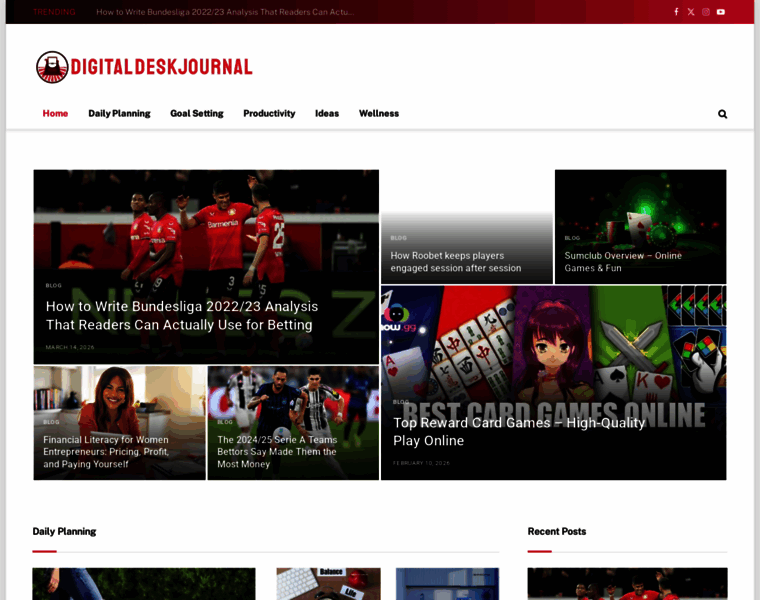Click the Digital Desk Journal logo
This screenshot has width=760, height=600.
click(144, 67)
